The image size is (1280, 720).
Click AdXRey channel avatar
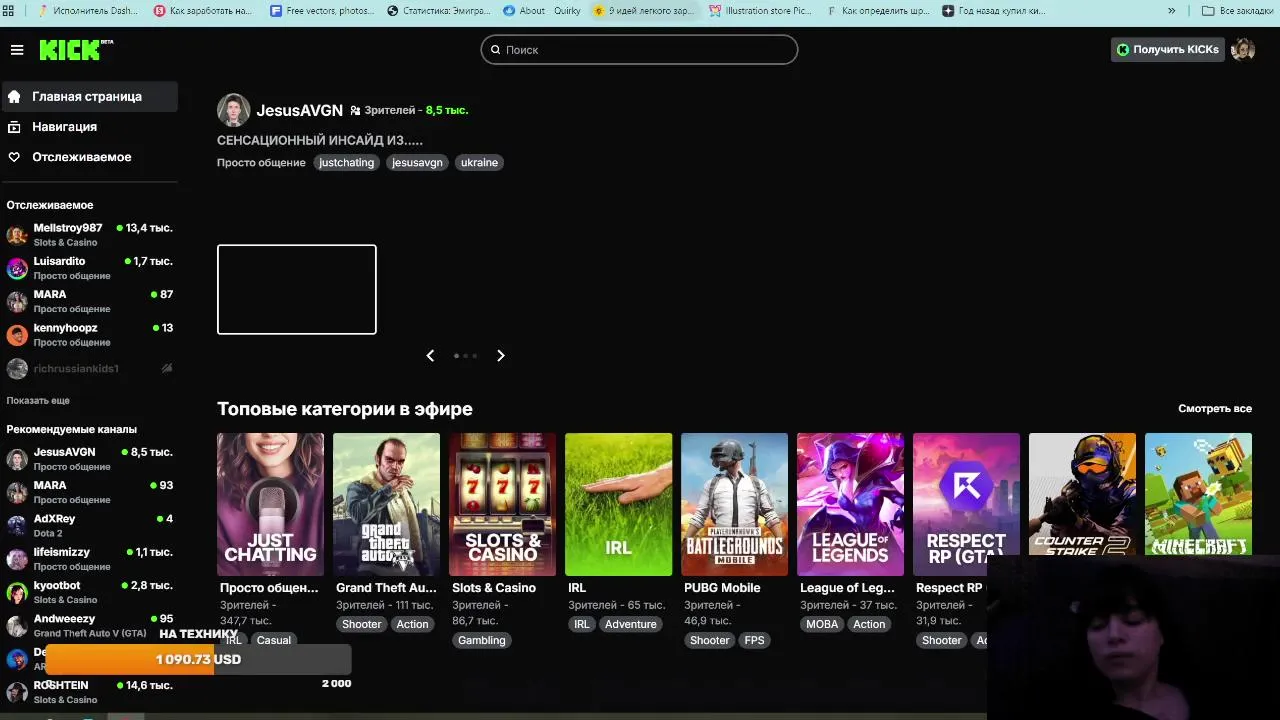coord(17,526)
